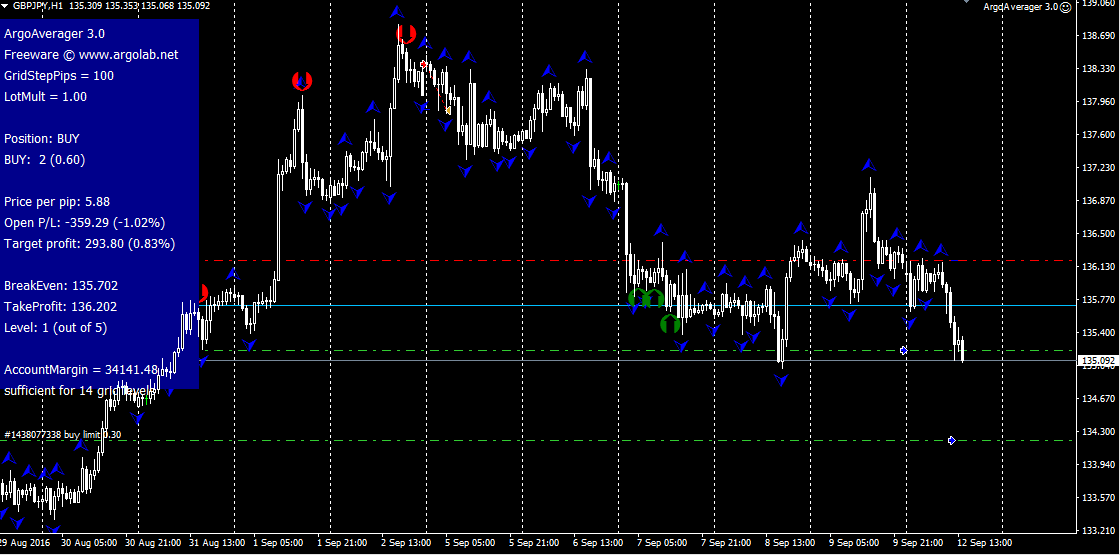Click the sufficient for 14 grid levels line
This screenshot has height=555, width=1120.
(x=80, y=391)
